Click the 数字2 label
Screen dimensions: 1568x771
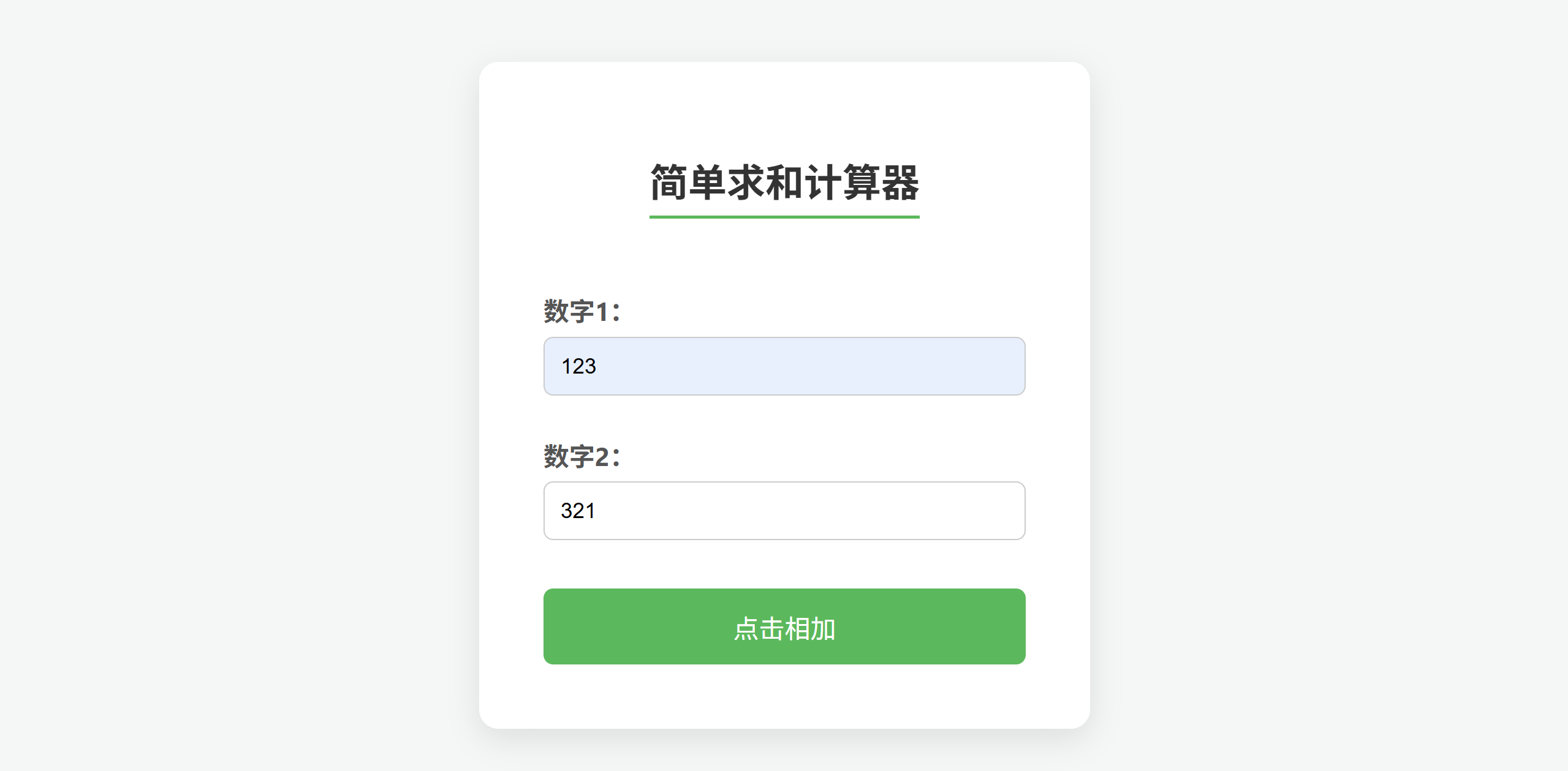580,456
